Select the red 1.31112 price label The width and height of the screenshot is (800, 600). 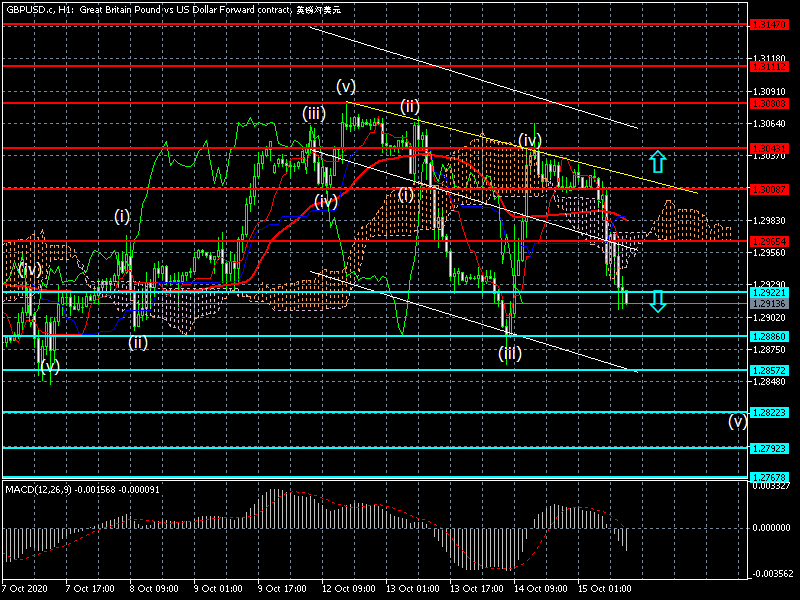click(x=769, y=67)
